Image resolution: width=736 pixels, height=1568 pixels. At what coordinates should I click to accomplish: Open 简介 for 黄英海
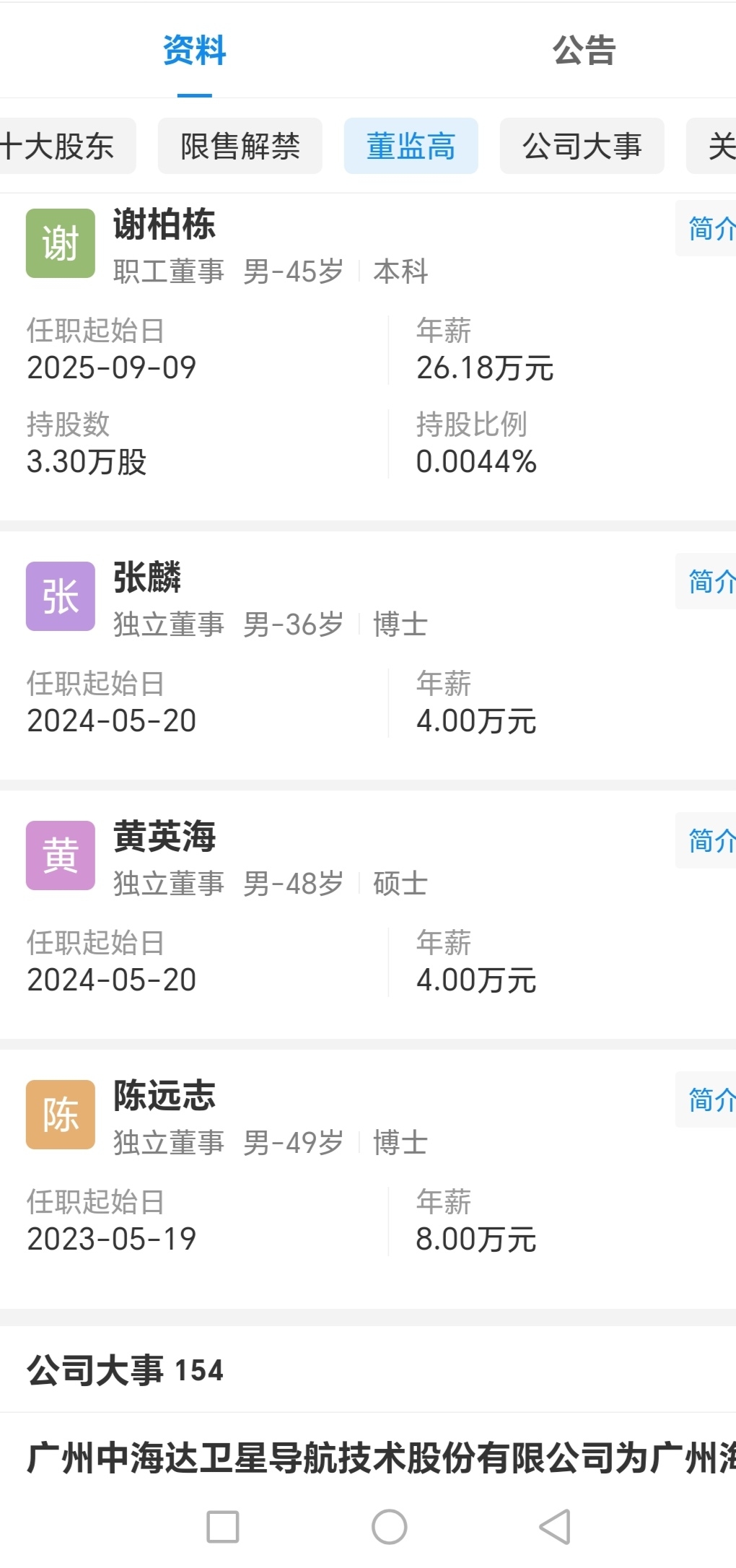(x=707, y=840)
